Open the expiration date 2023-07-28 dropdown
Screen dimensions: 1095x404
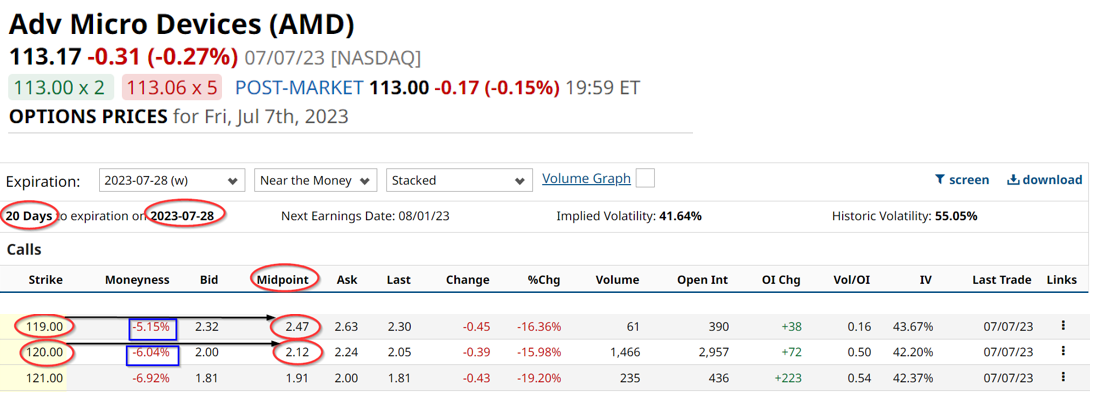coord(172,180)
